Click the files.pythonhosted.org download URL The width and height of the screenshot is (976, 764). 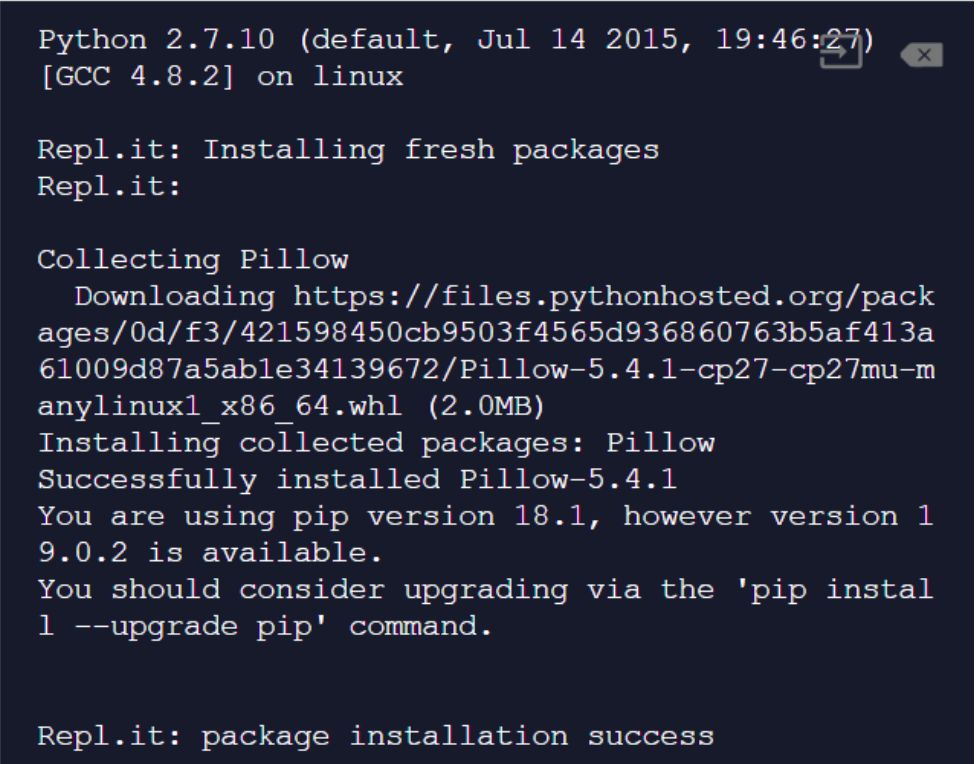pyautogui.click(x=613, y=296)
